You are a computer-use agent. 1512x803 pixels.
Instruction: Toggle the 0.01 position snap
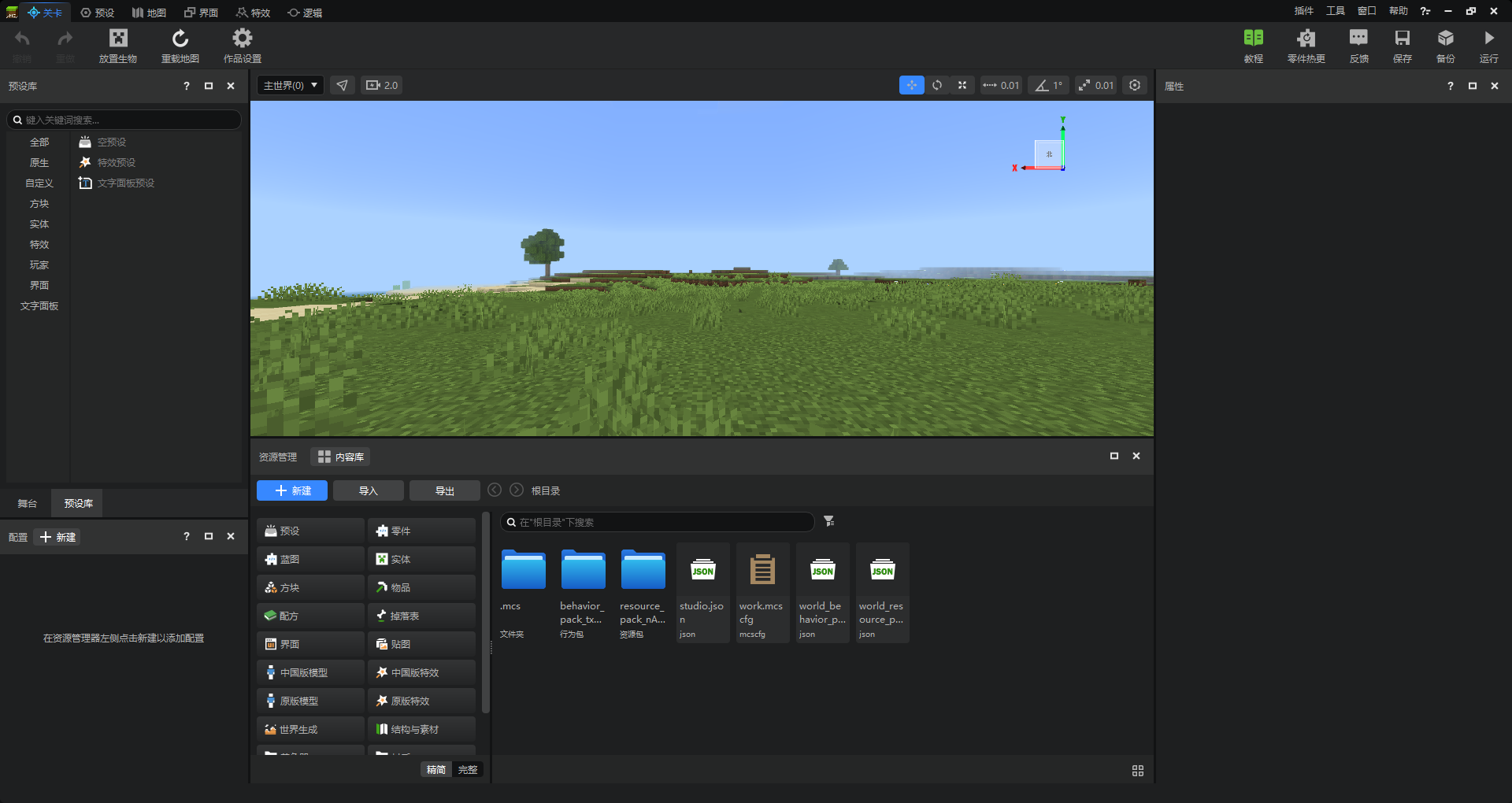coord(1001,85)
